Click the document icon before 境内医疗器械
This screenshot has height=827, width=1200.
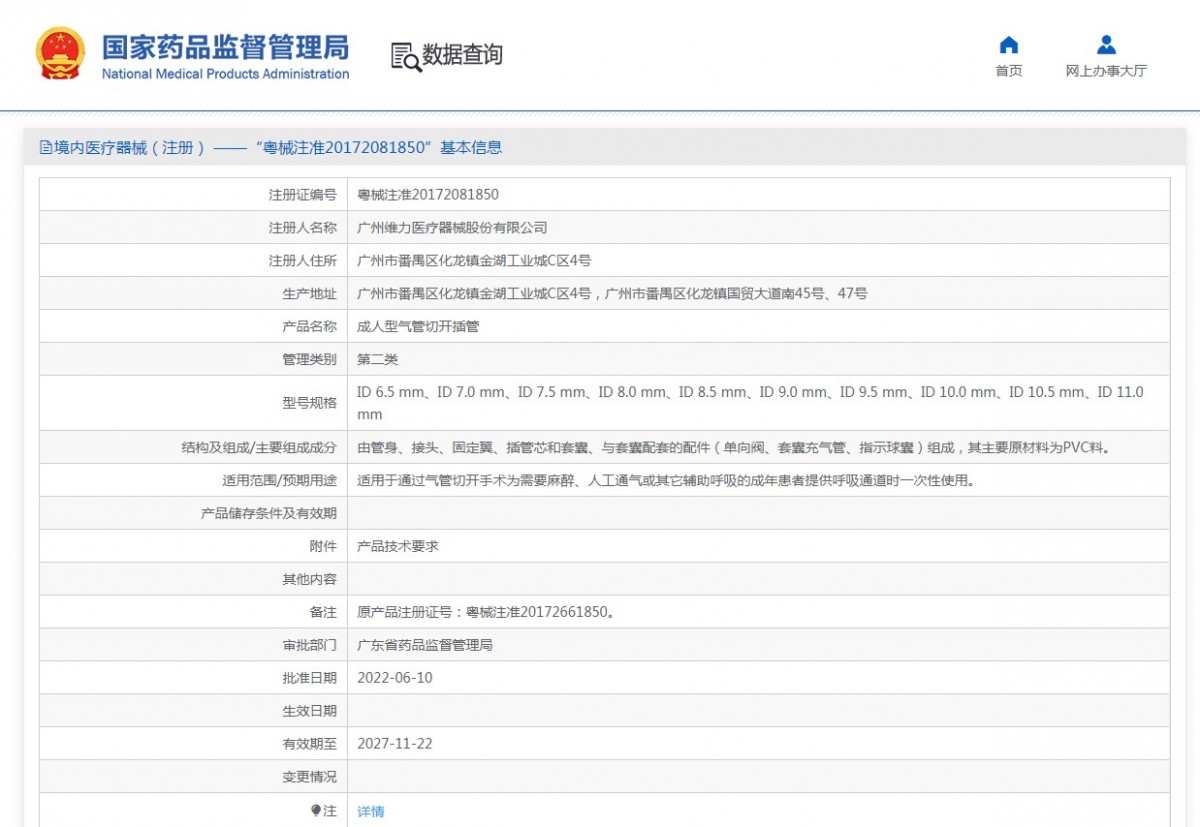[x=46, y=148]
